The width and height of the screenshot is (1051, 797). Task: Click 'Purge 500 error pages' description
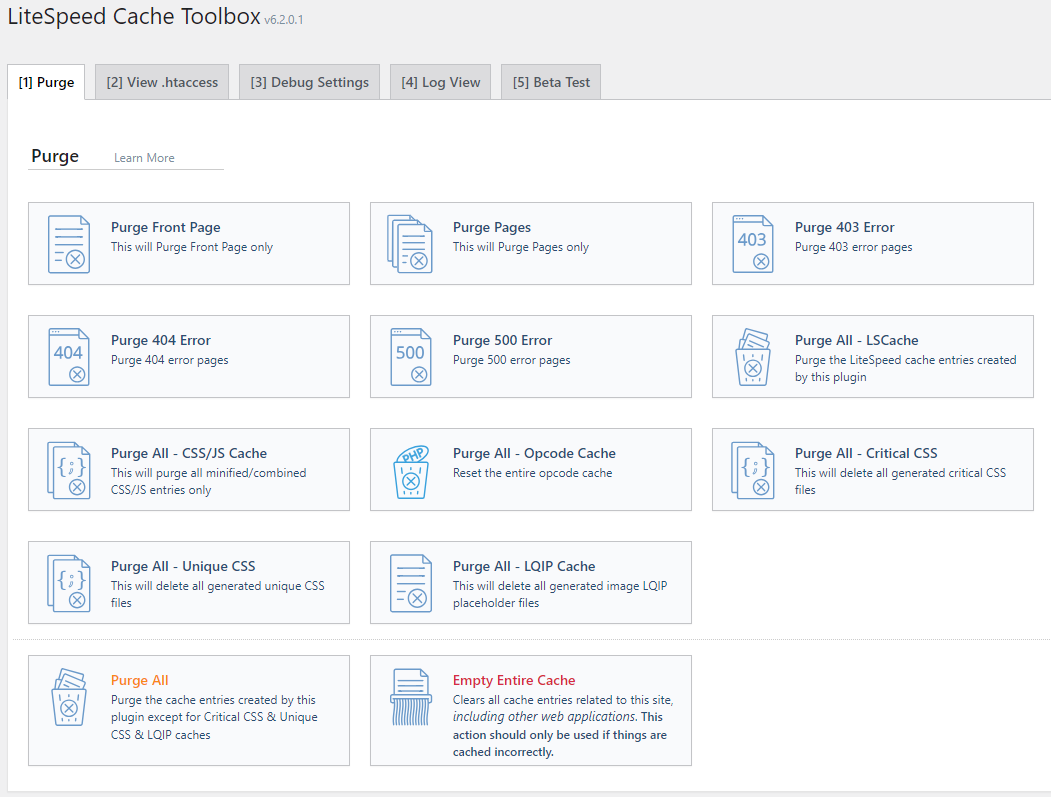pos(511,361)
